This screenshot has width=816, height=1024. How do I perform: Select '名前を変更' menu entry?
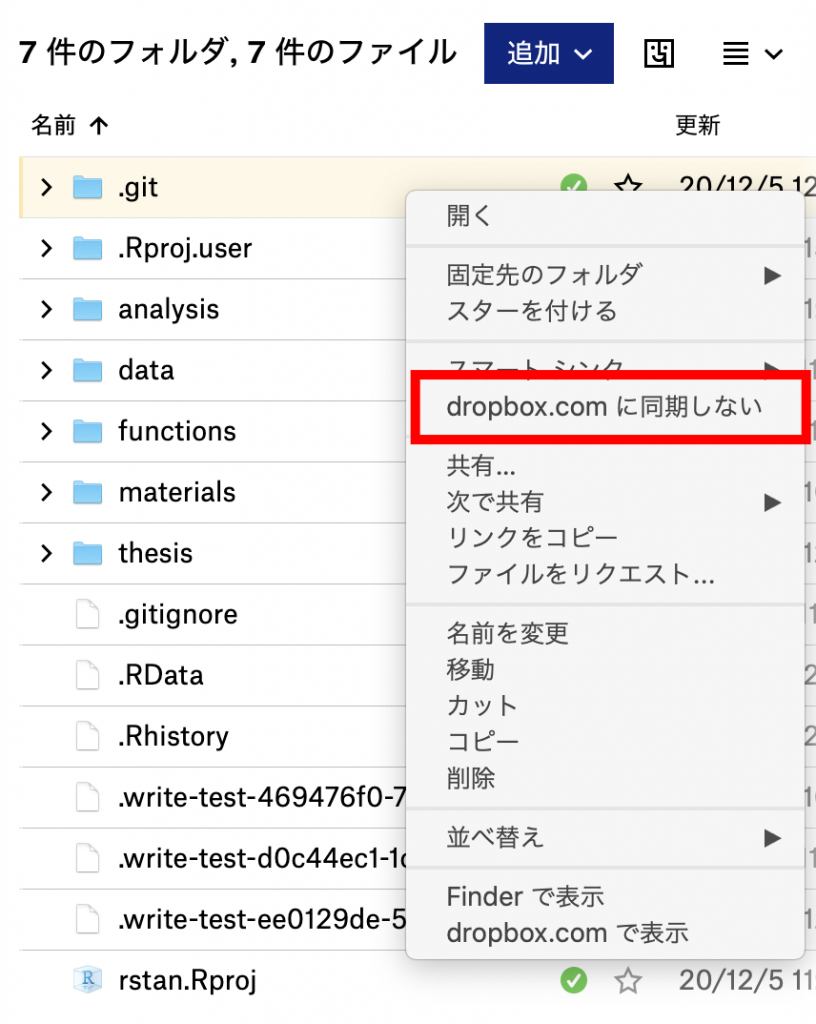[507, 633]
